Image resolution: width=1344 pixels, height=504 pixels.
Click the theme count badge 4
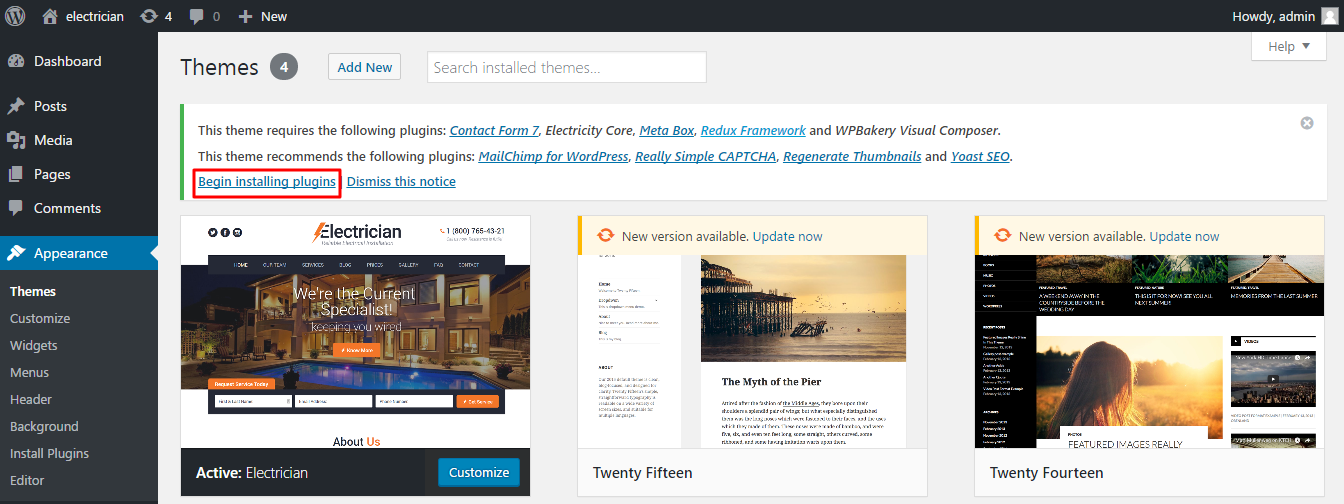click(284, 67)
